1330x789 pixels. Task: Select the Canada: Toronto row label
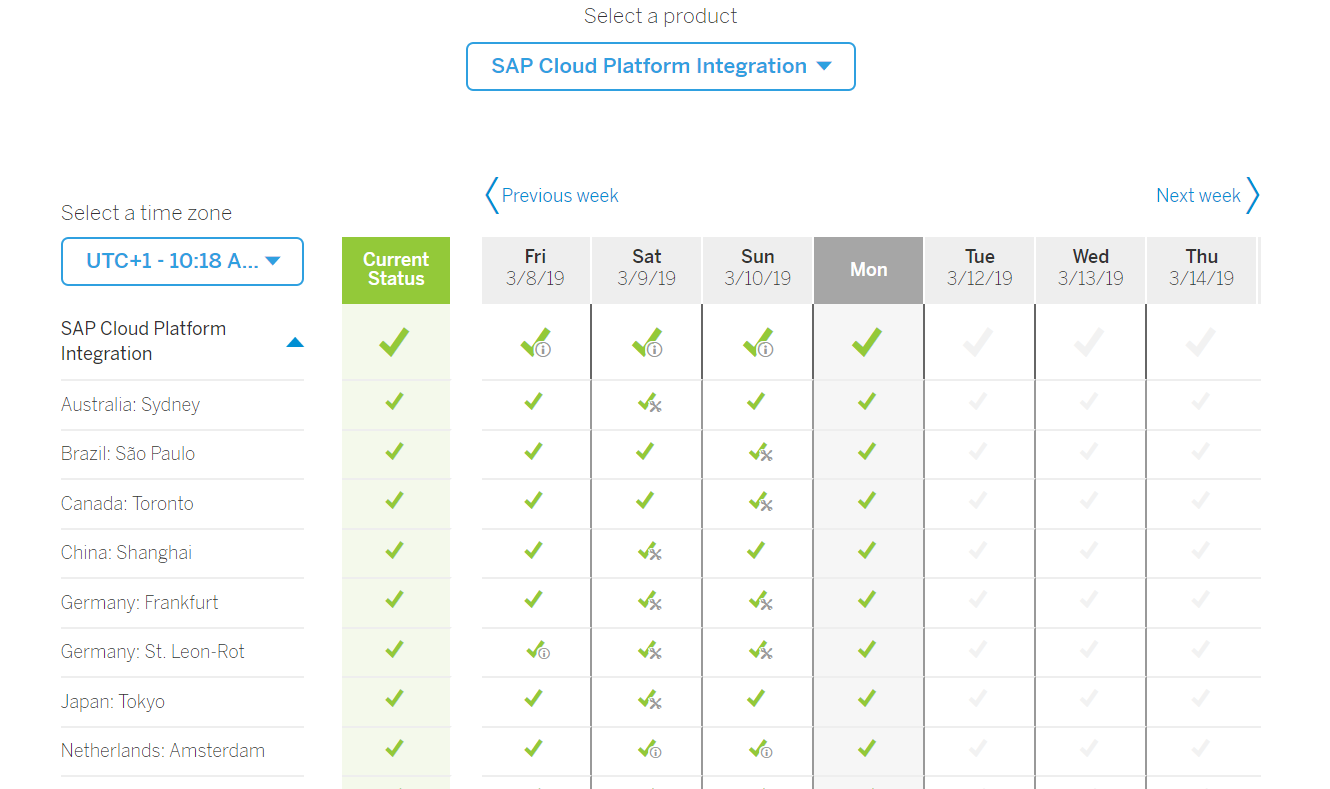pos(127,504)
